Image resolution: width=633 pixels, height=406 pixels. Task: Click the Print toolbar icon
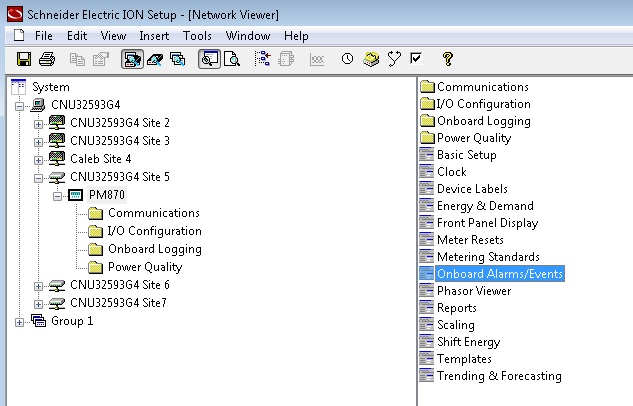pos(47,59)
